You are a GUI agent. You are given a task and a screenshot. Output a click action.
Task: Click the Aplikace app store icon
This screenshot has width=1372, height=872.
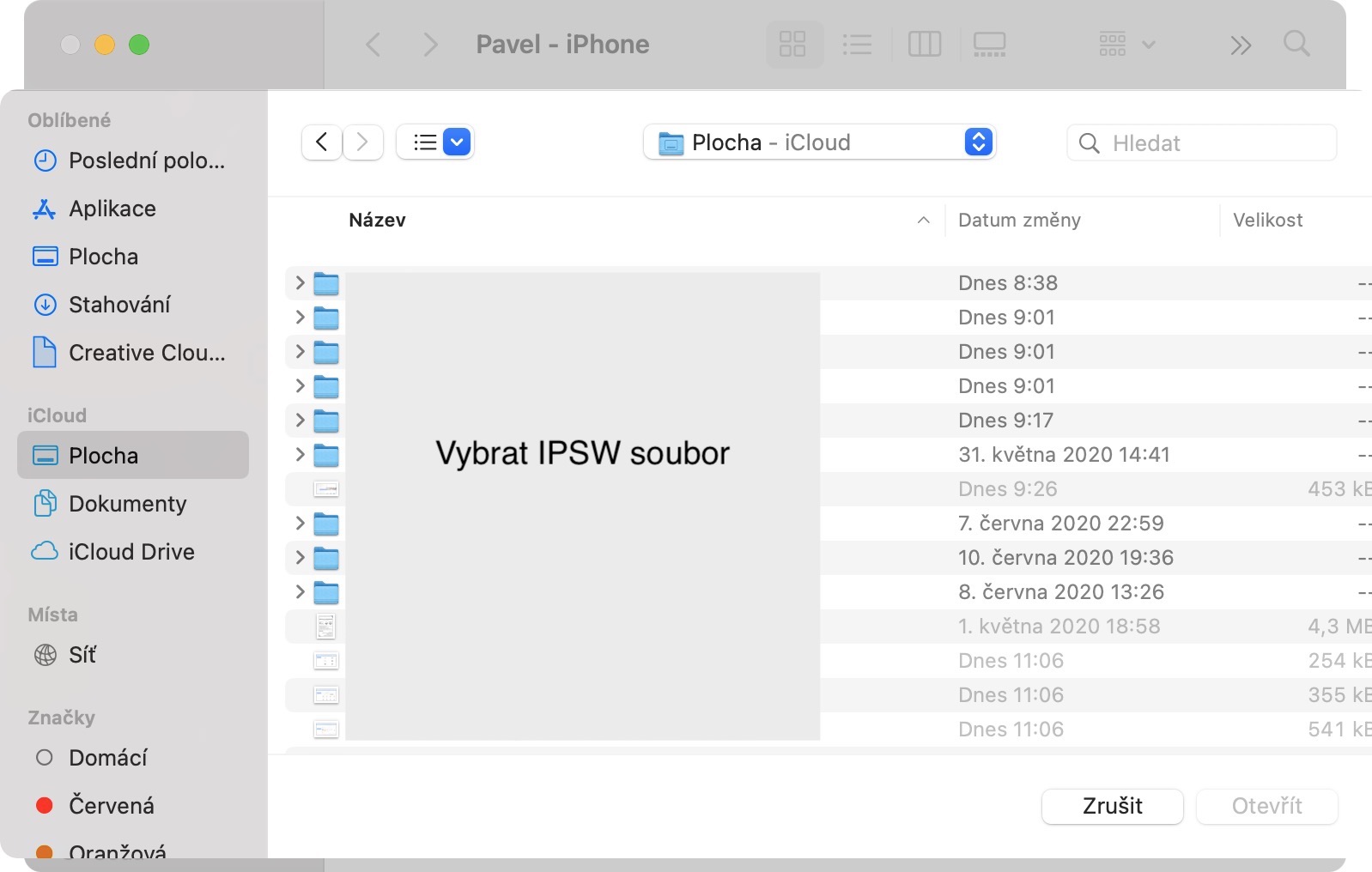click(45, 209)
